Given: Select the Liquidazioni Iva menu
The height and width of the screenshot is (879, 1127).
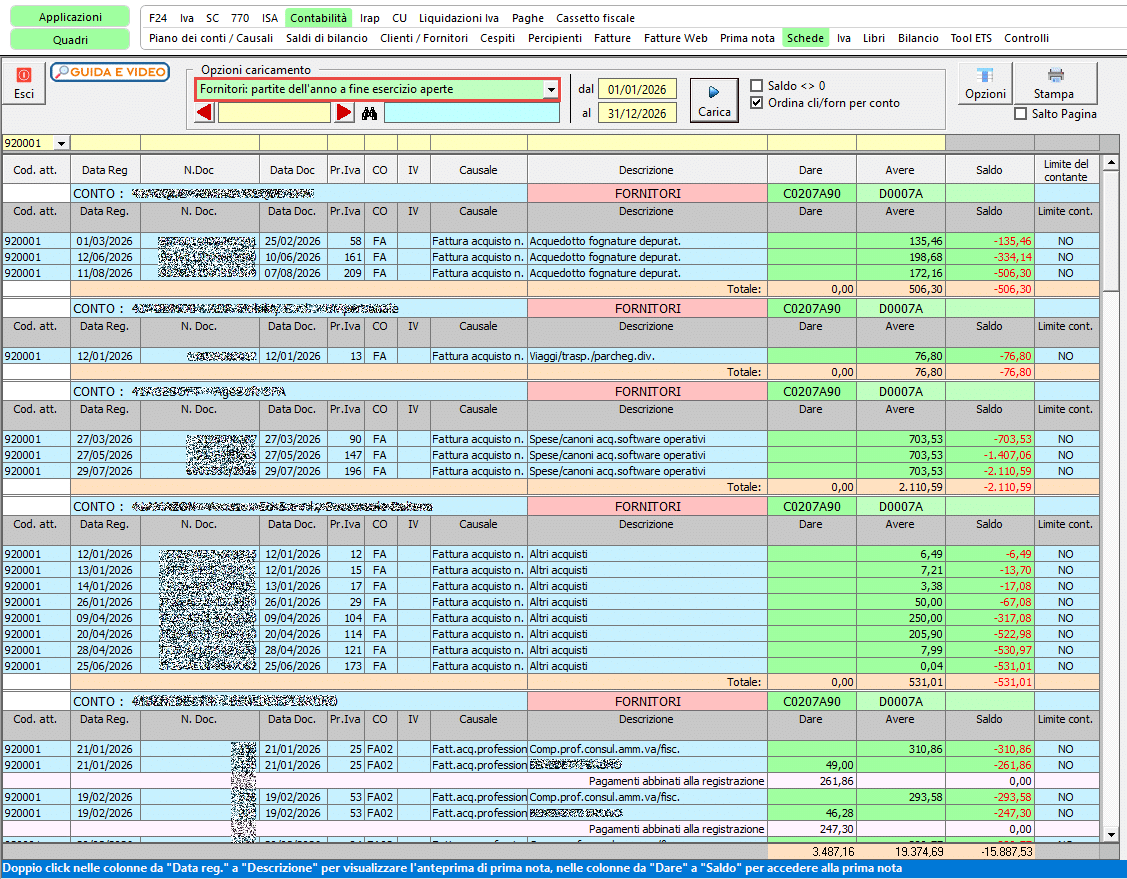Looking at the screenshot, I should [x=459, y=18].
